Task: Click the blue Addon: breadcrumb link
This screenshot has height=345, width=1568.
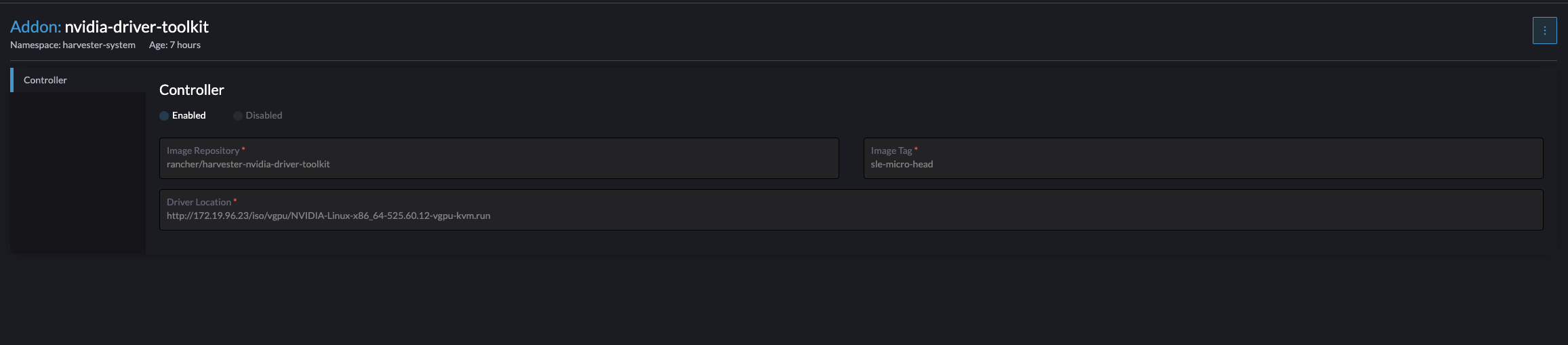Action: coord(35,27)
